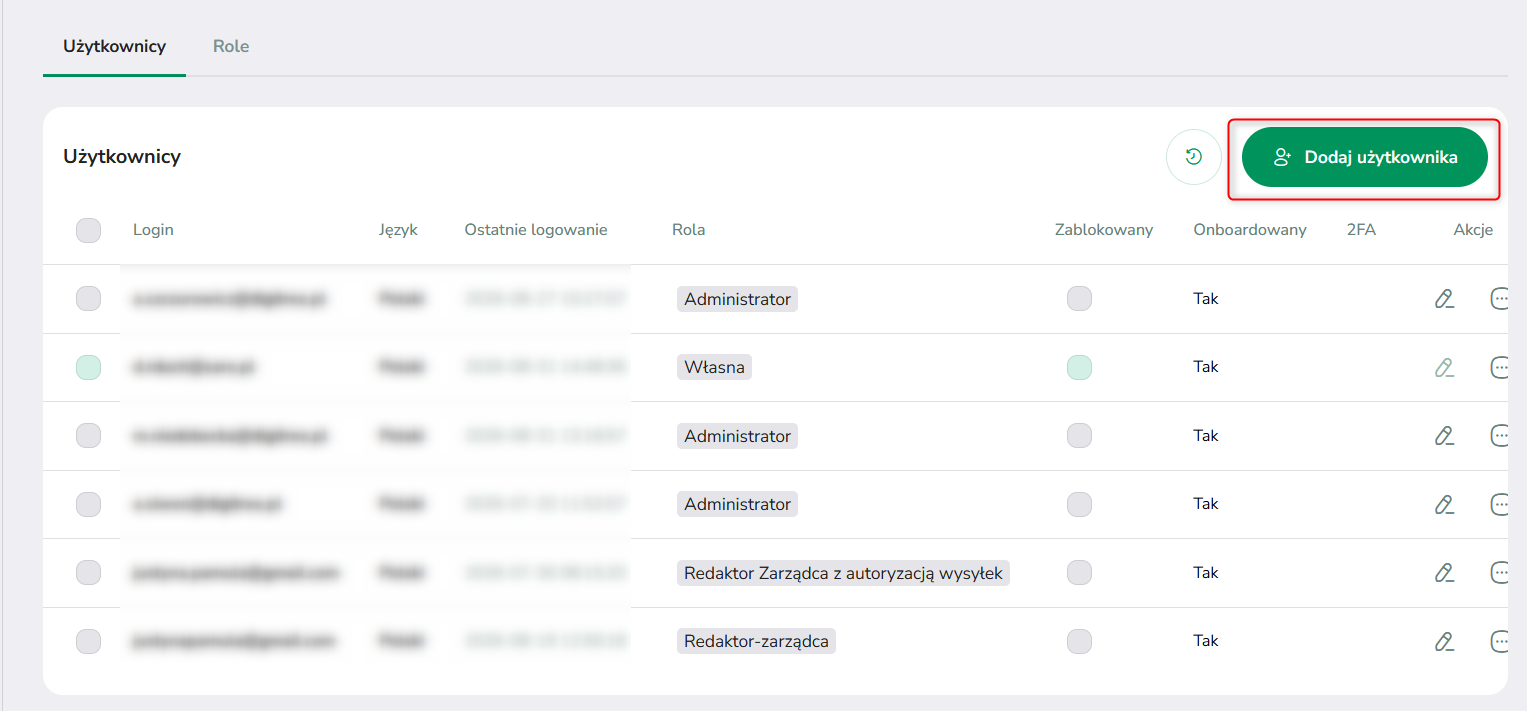Click the Język column header
The height and width of the screenshot is (711, 1527).
click(x=399, y=230)
